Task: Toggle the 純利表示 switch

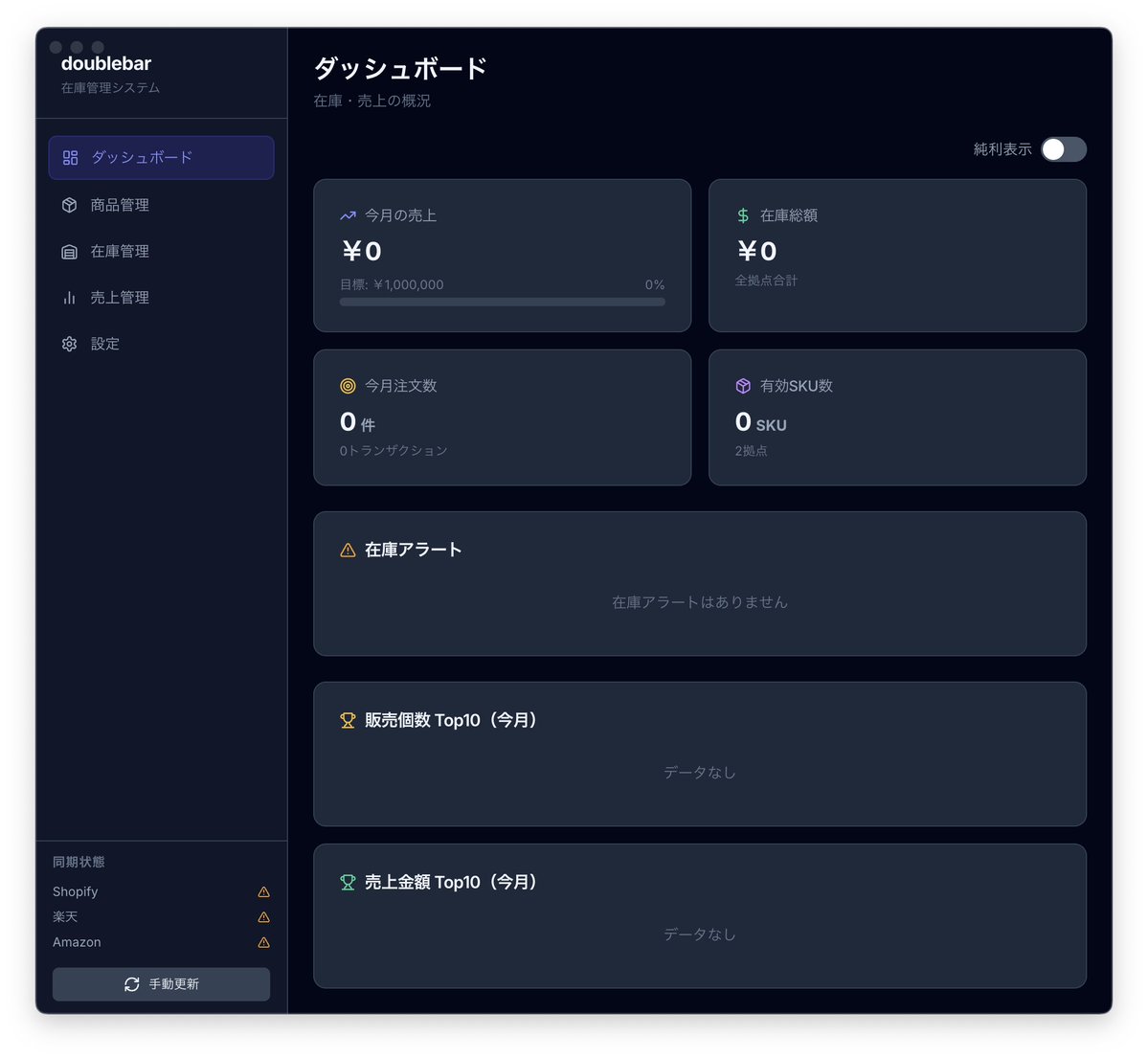Action: pos(1063,149)
